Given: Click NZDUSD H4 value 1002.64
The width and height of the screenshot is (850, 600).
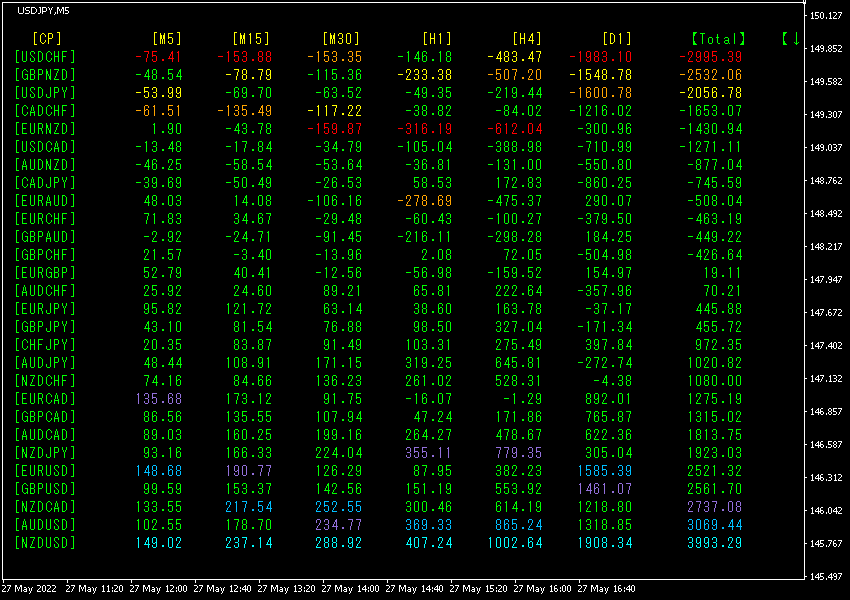Looking at the screenshot, I should (x=515, y=543).
